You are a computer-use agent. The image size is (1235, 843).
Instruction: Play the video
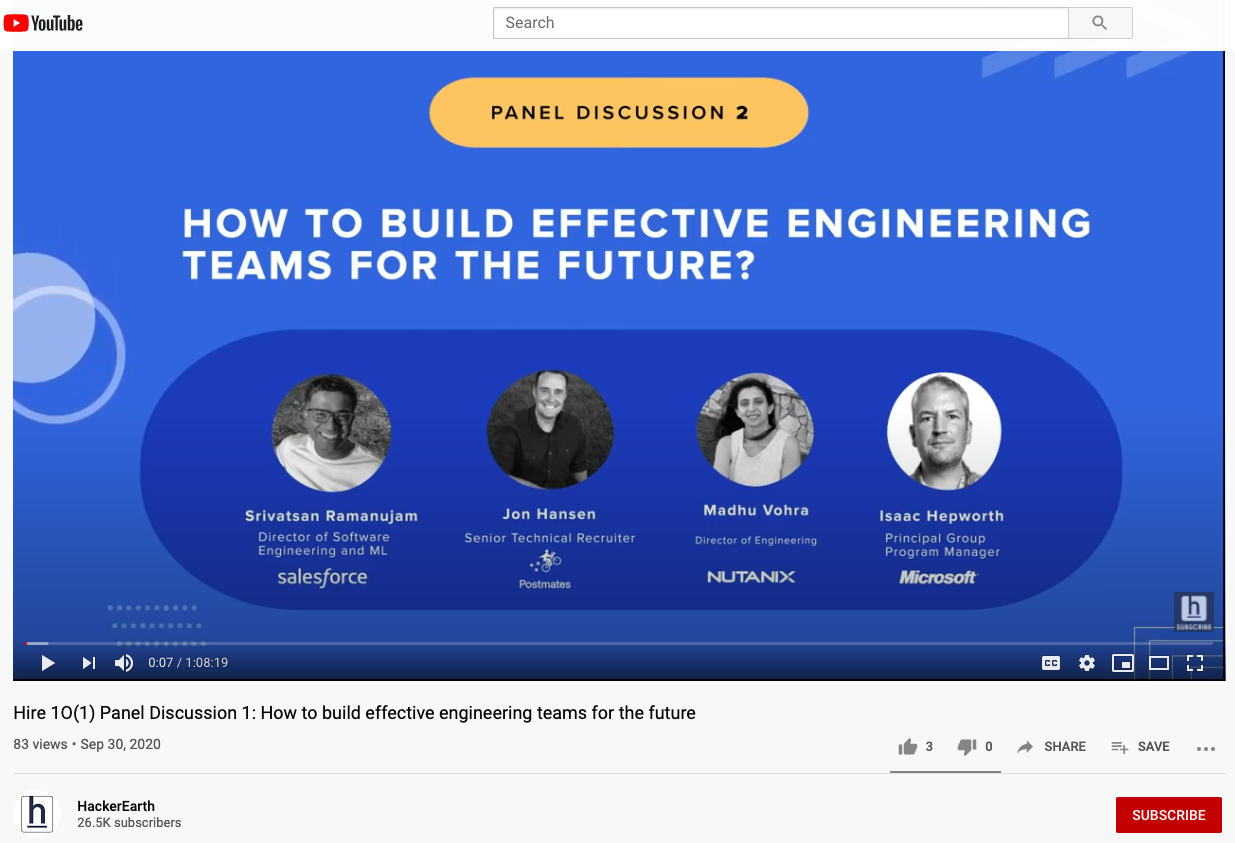[47, 662]
